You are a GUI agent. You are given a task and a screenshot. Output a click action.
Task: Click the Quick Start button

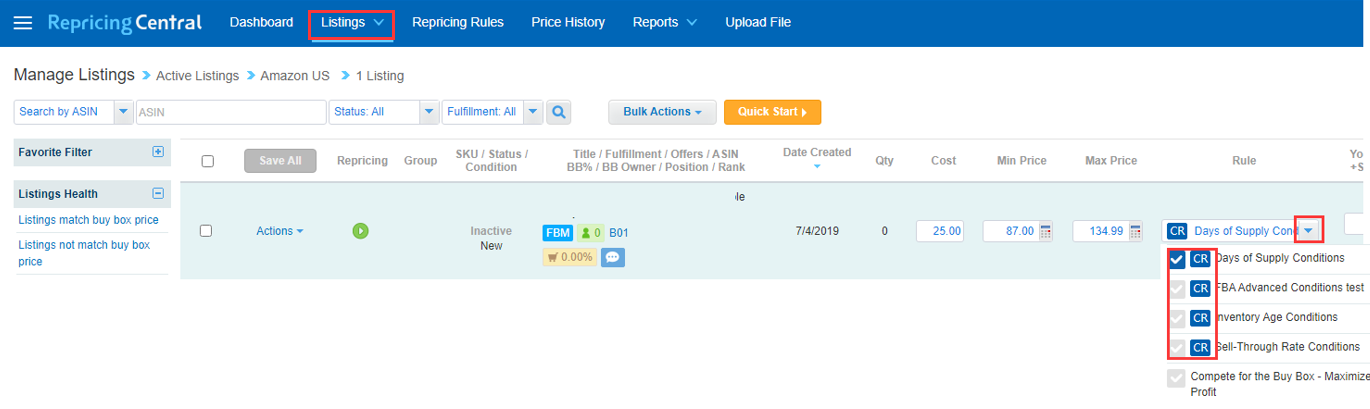pyautogui.click(x=773, y=112)
